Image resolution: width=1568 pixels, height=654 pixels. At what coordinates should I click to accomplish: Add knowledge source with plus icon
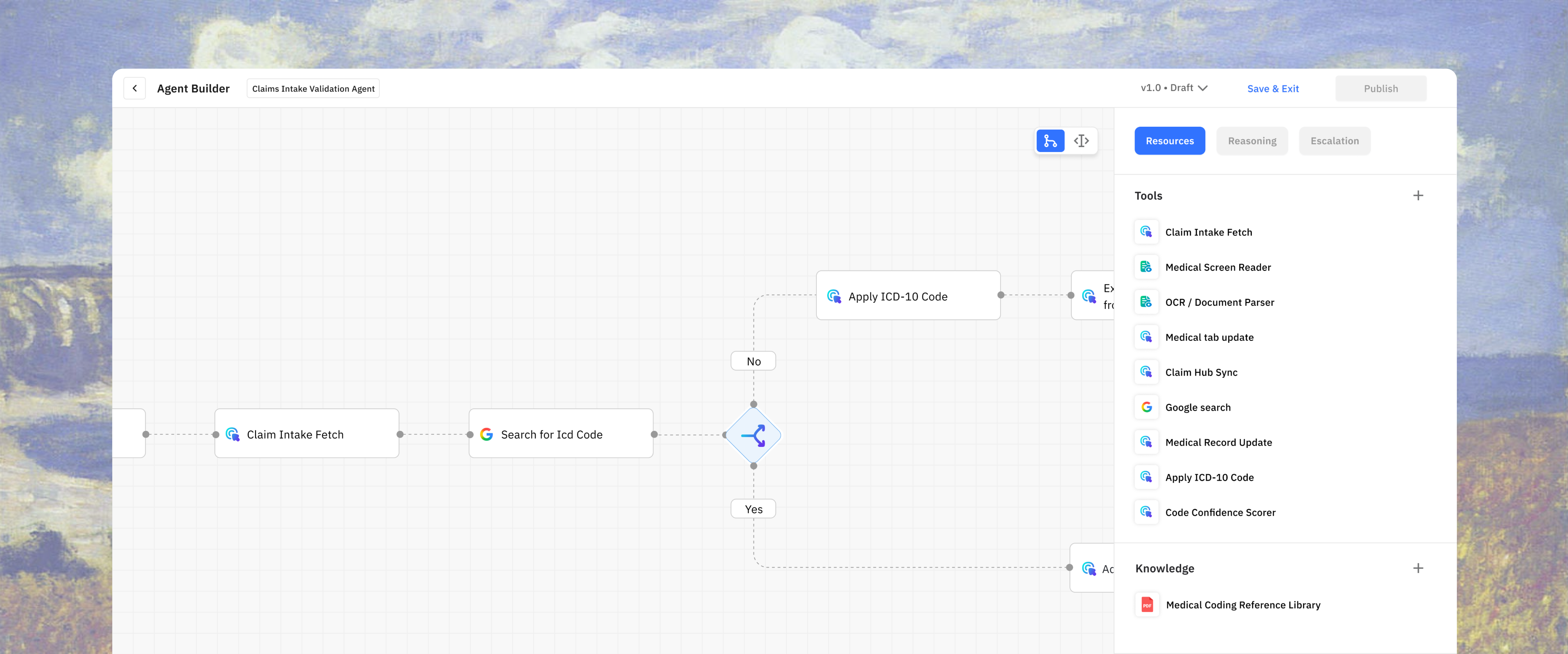click(1418, 568)
